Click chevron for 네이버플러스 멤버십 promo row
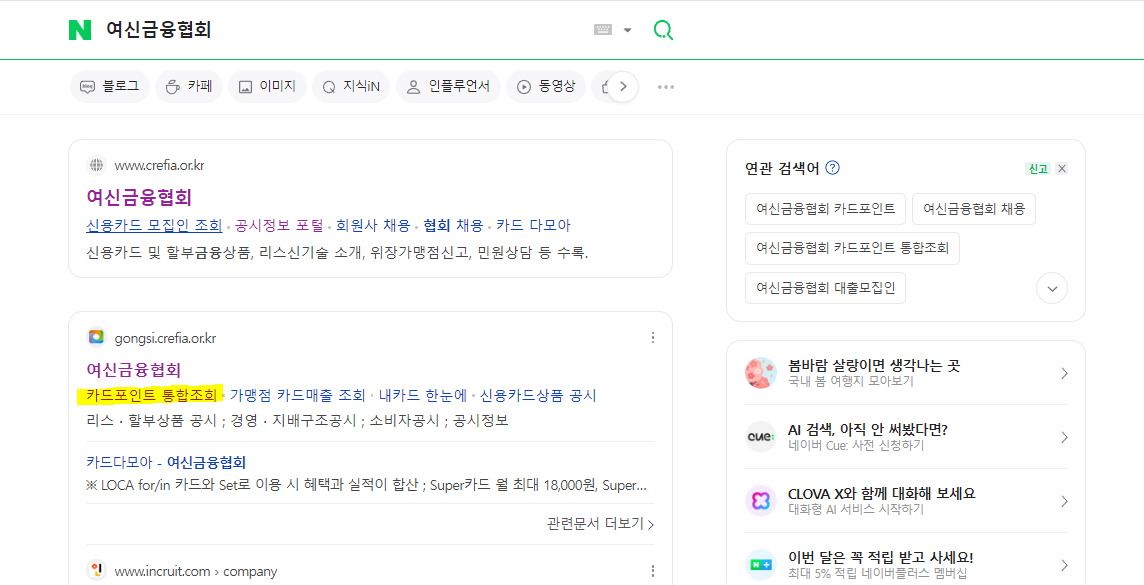This screenshot has height=585, width=1144. point(1064,565)
